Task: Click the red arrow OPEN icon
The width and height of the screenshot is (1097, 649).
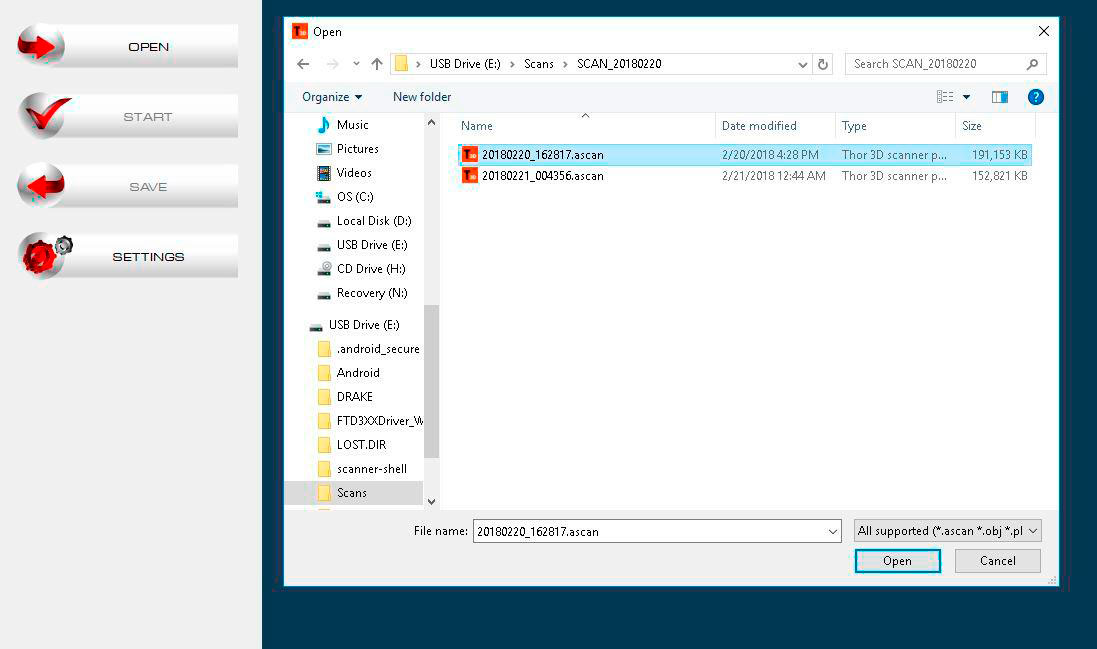Action: tap(41, 46)
